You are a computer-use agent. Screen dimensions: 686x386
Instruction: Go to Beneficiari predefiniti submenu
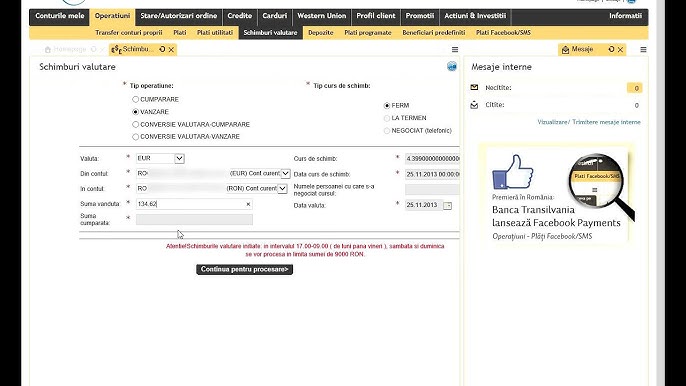point(434,33)
